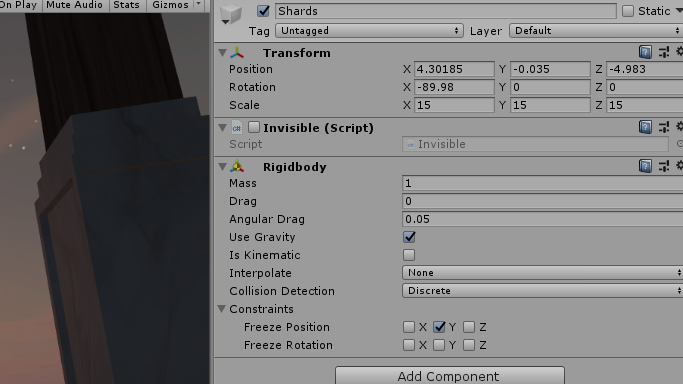
Task: Toggle Mute Audio in game view
Action: (x=74, y=5)
